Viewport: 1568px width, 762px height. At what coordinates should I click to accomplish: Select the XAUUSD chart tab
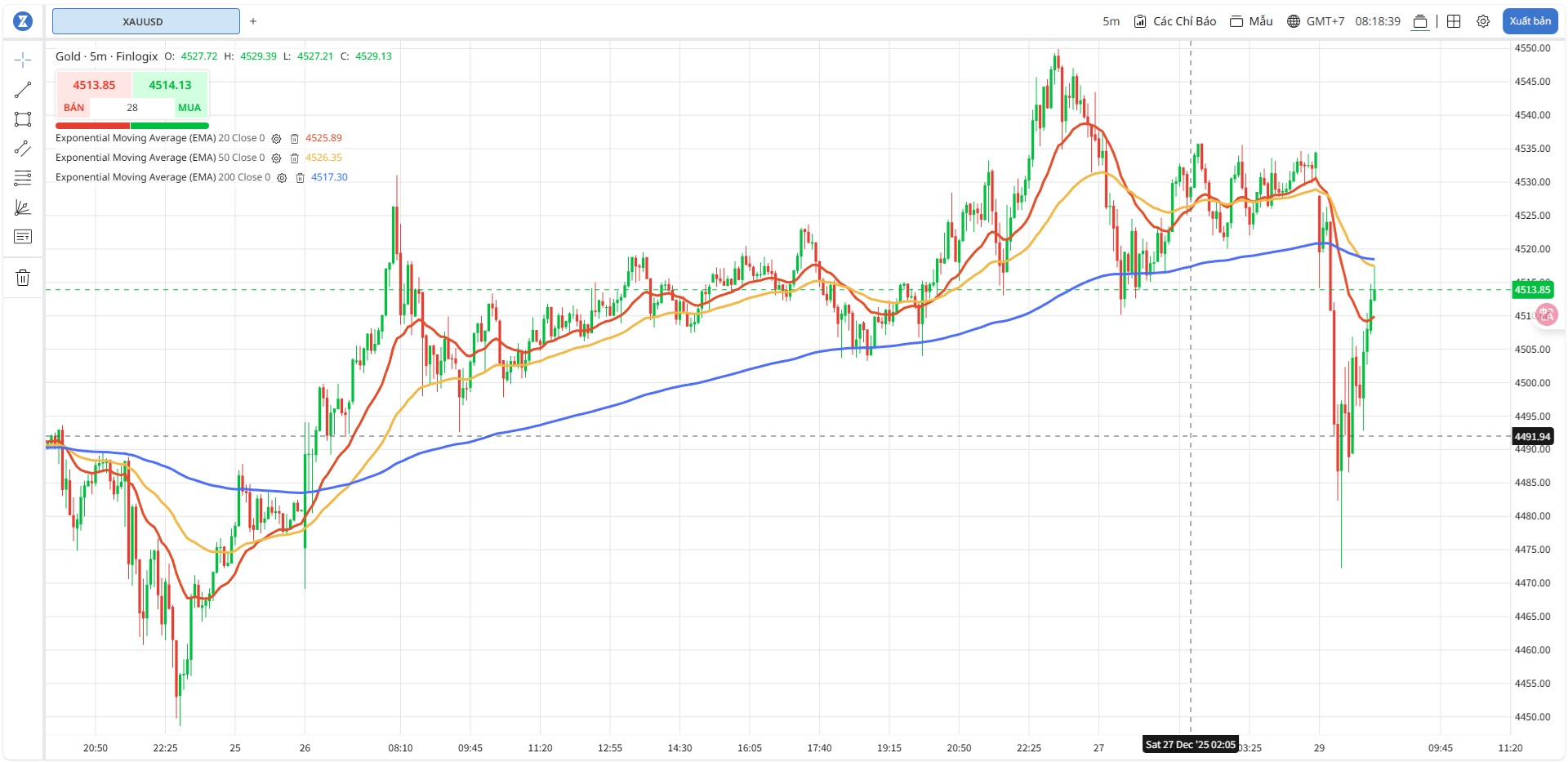(145, 22)
